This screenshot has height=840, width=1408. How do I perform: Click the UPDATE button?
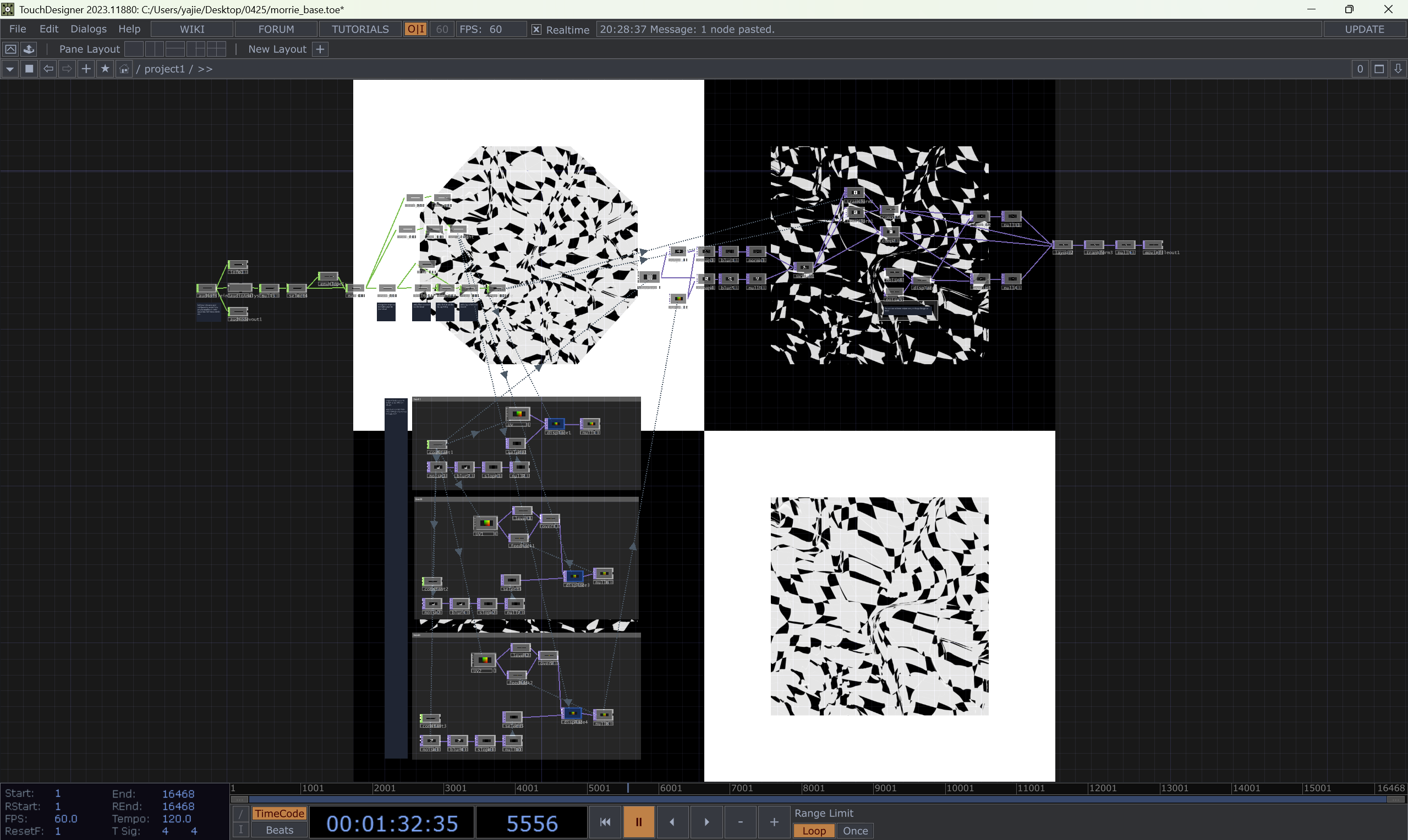(x=1364, y=30)
